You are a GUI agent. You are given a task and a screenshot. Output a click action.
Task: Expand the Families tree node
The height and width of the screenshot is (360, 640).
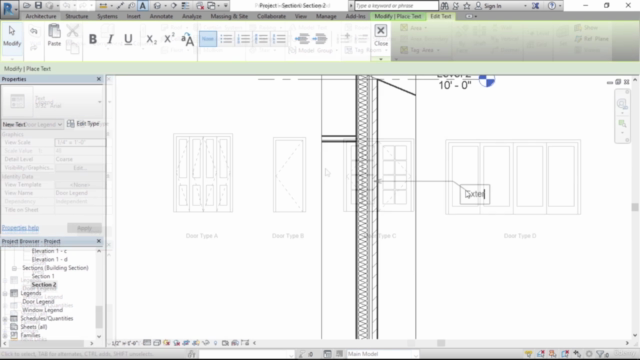pos(5,335)
